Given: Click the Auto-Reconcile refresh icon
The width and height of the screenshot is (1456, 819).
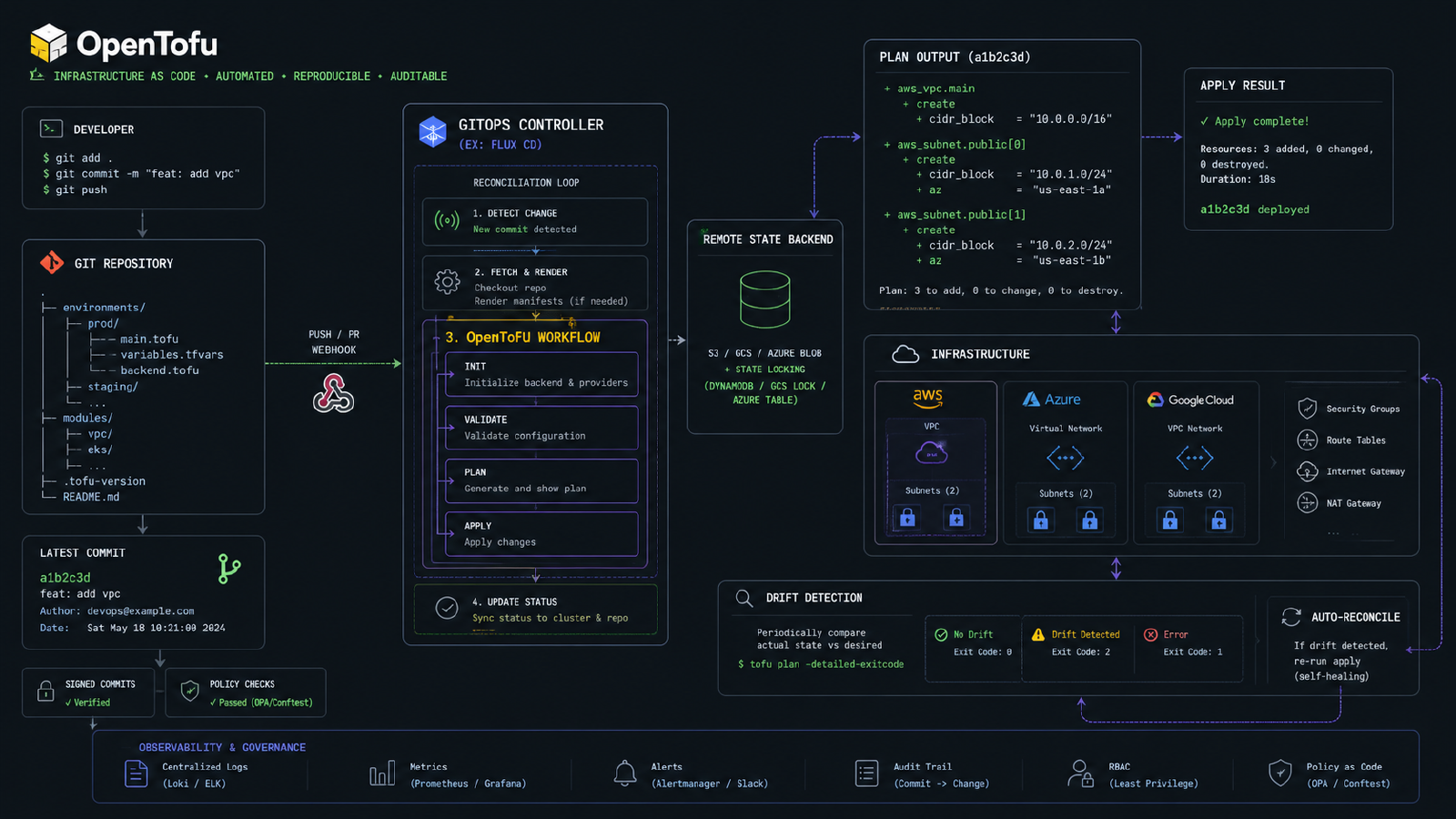Looking at the screenshot, I should (x=1291, y=617).
